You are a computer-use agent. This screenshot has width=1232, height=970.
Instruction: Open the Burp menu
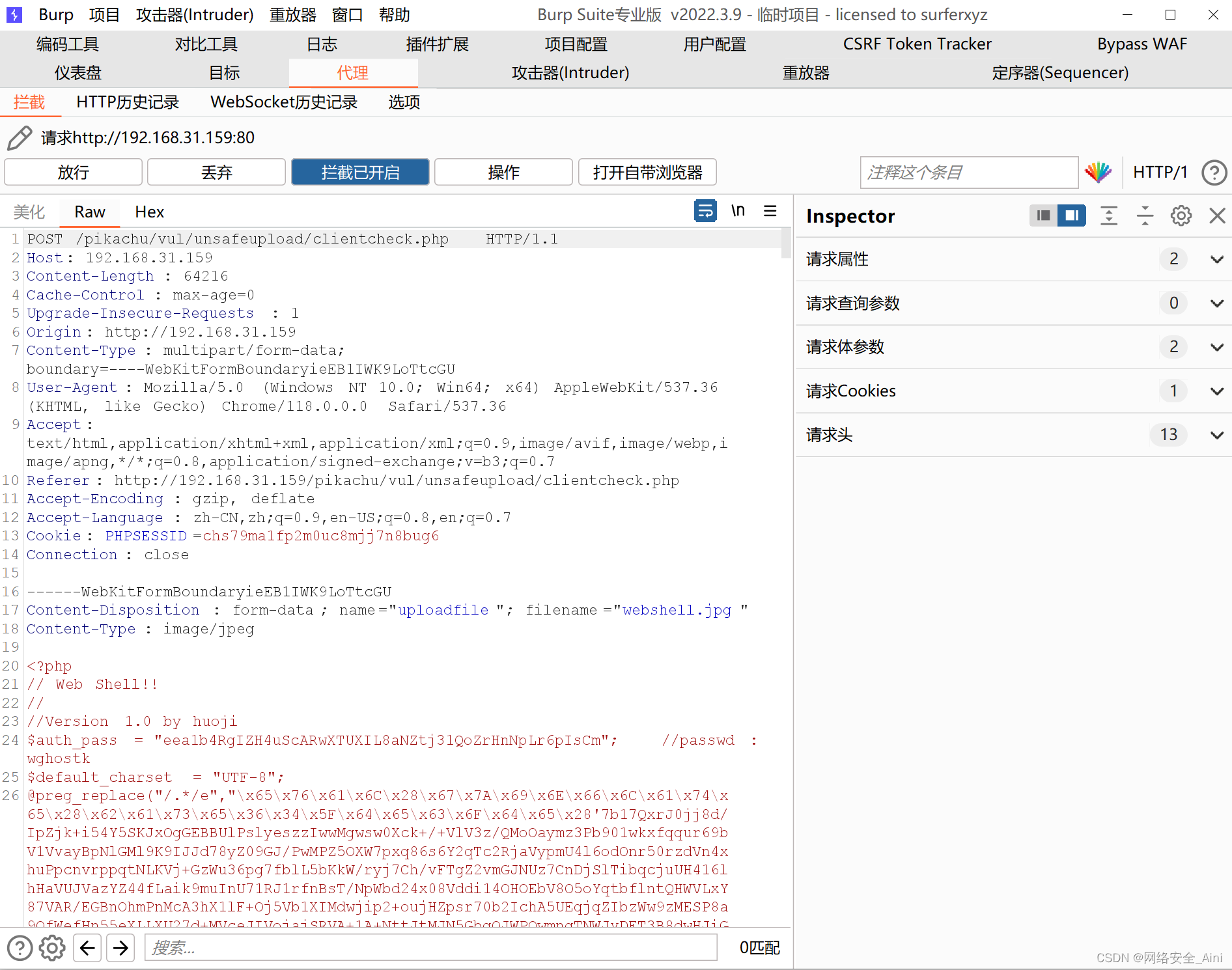click(x=55, y=14)
